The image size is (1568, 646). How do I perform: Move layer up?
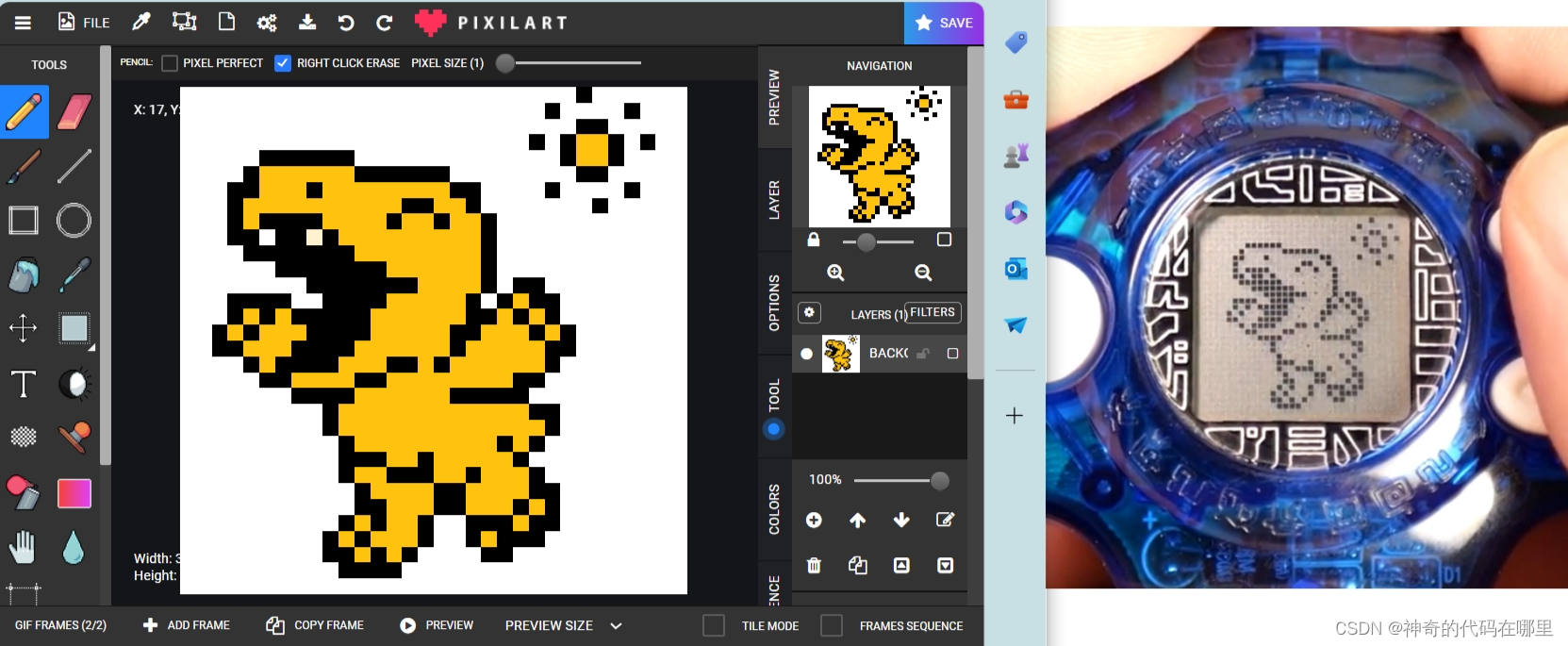pyautogui.click(x=857, y=521)
